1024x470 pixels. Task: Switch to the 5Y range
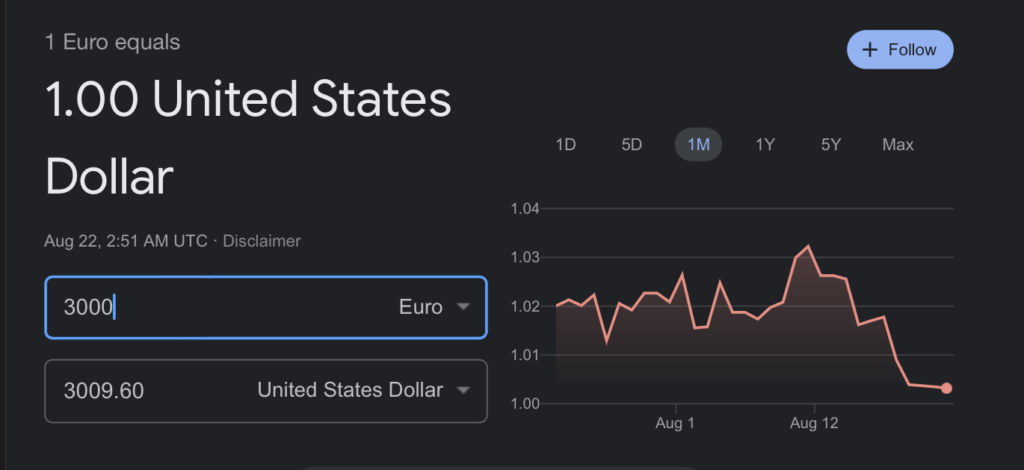click(831, 145)
